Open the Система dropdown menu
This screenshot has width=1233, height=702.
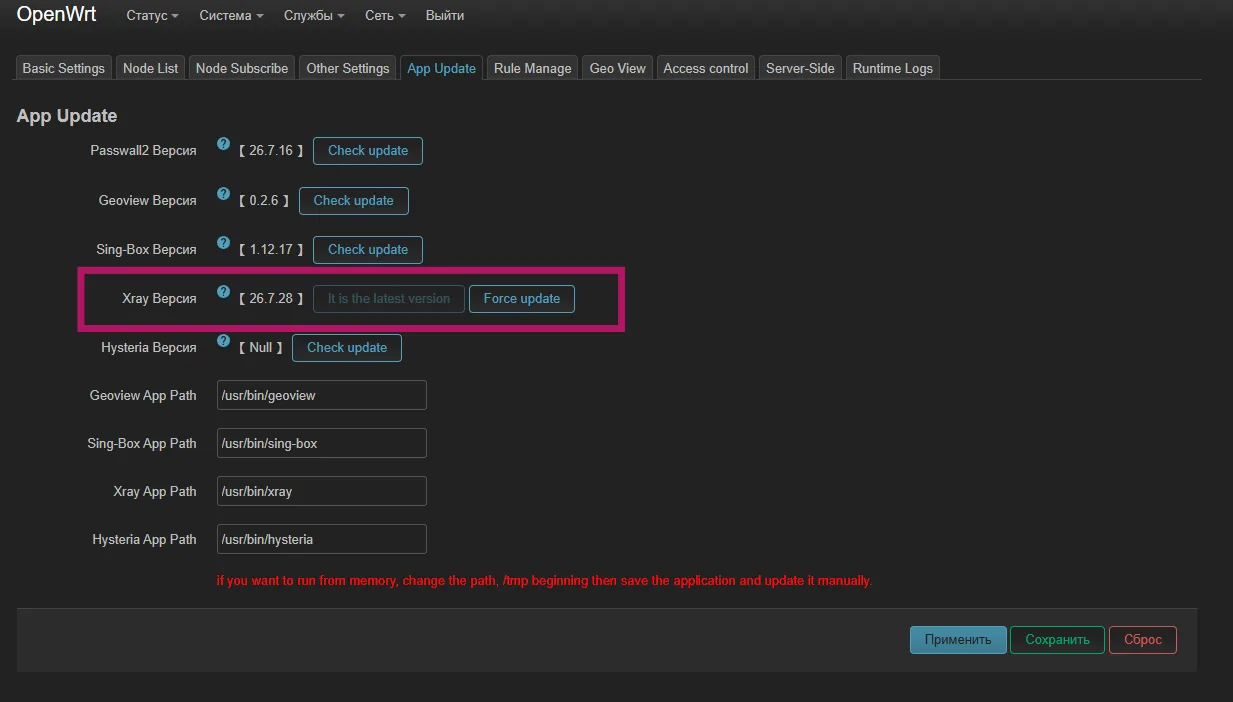pos(231,16)
